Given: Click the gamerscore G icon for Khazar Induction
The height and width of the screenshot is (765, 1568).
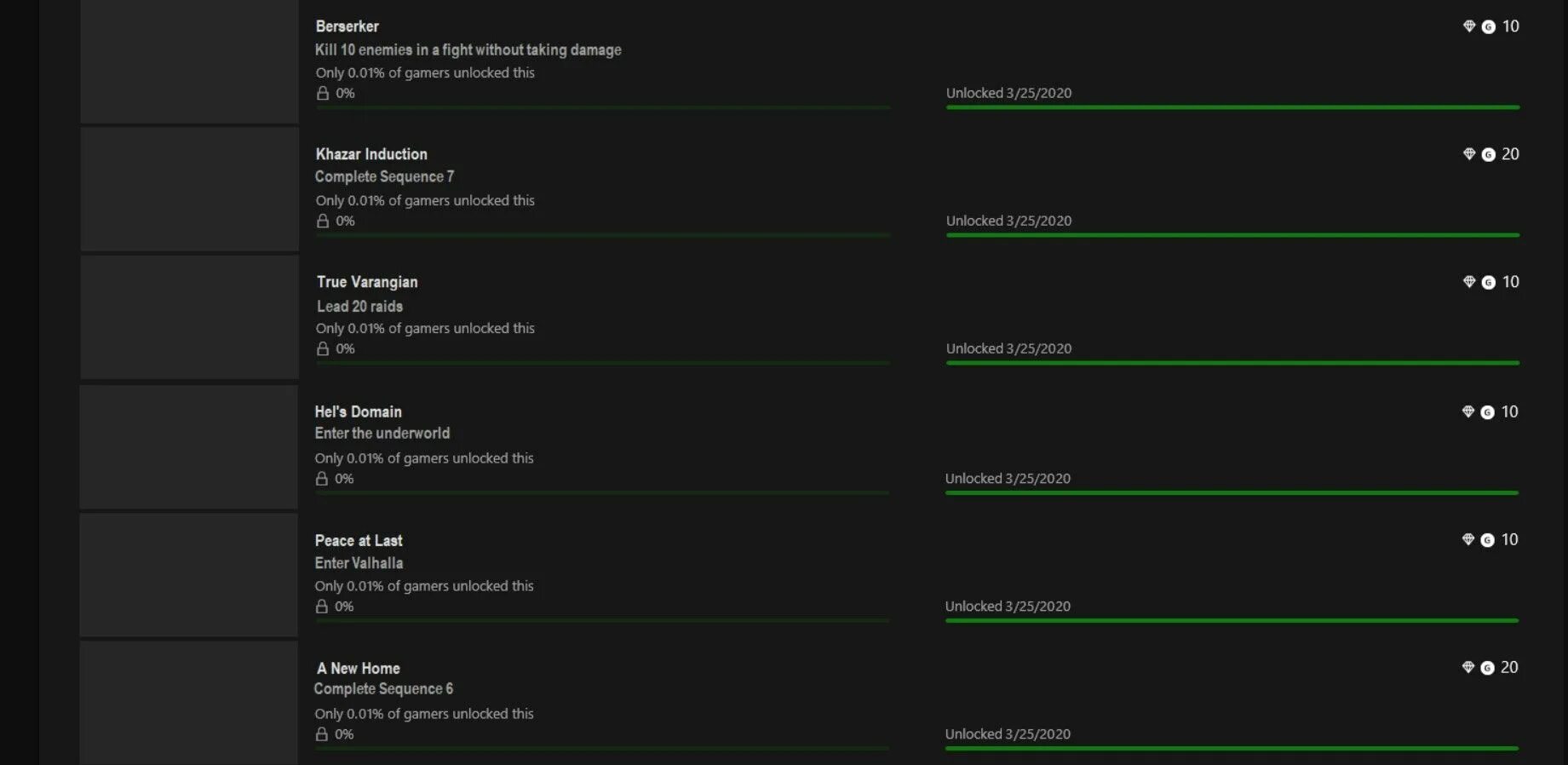Looking at the screenshot, I should 1489,154.
